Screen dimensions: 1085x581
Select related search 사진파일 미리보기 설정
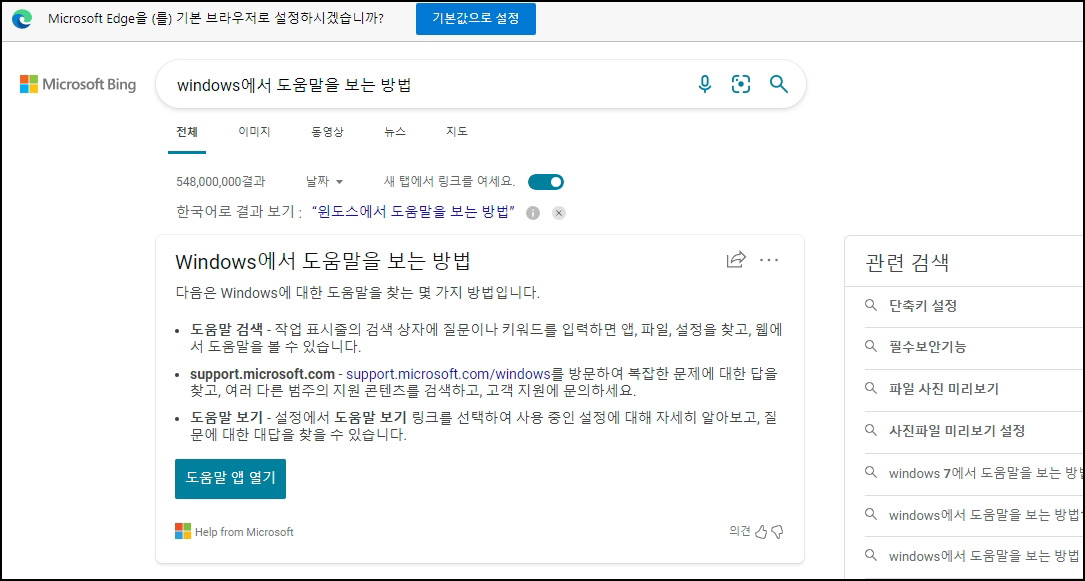click(x=956, y=431)
